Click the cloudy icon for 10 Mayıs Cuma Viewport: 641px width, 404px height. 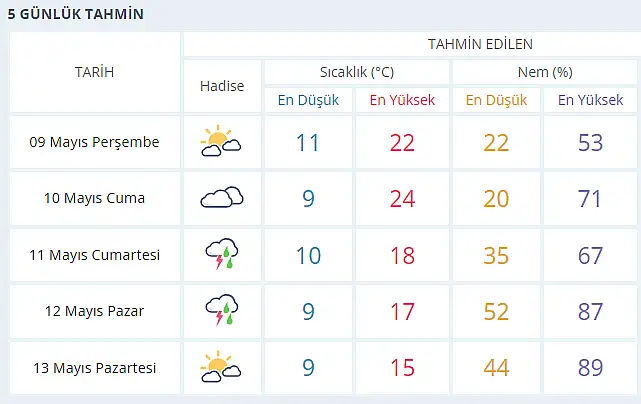221,198
